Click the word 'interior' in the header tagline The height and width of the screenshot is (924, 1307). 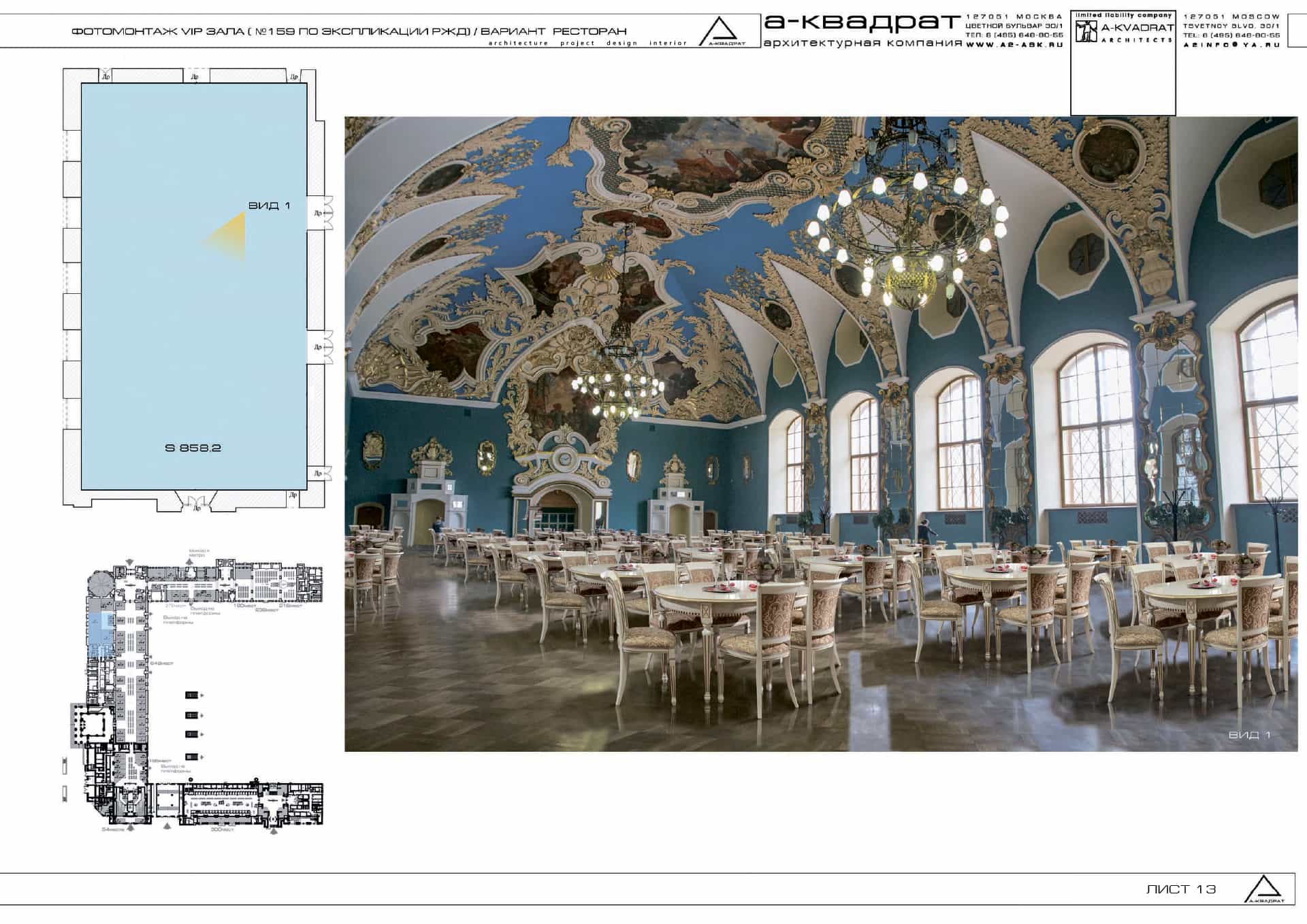click(668, 43)
